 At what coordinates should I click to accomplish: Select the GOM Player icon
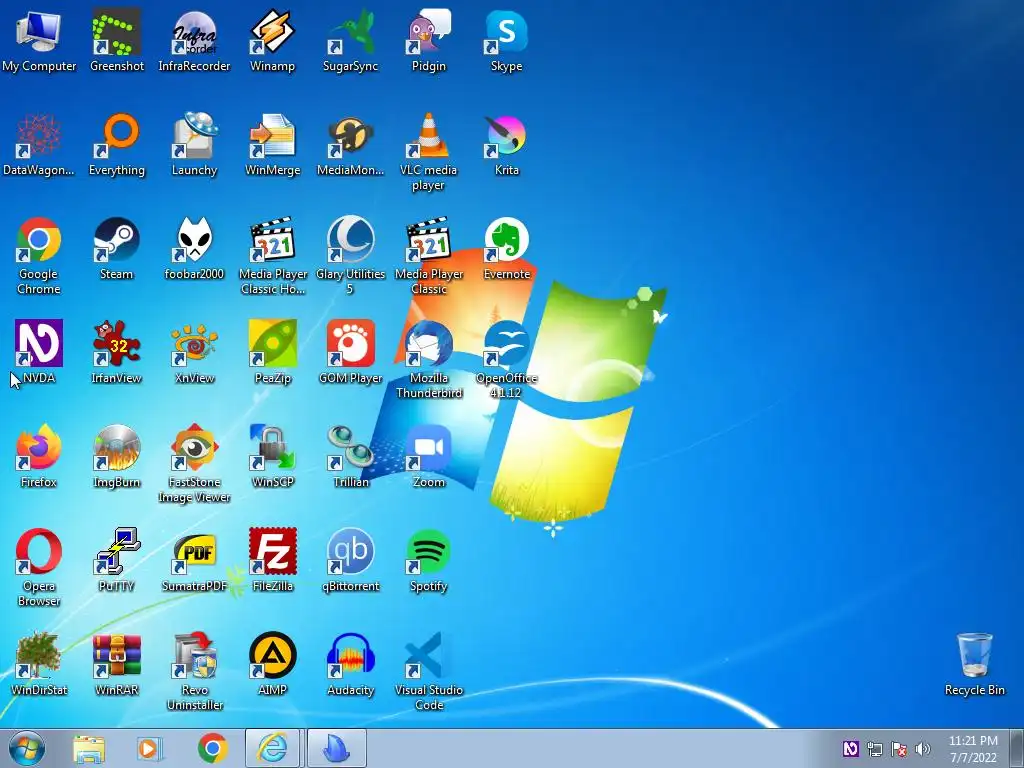coord(351,344)
